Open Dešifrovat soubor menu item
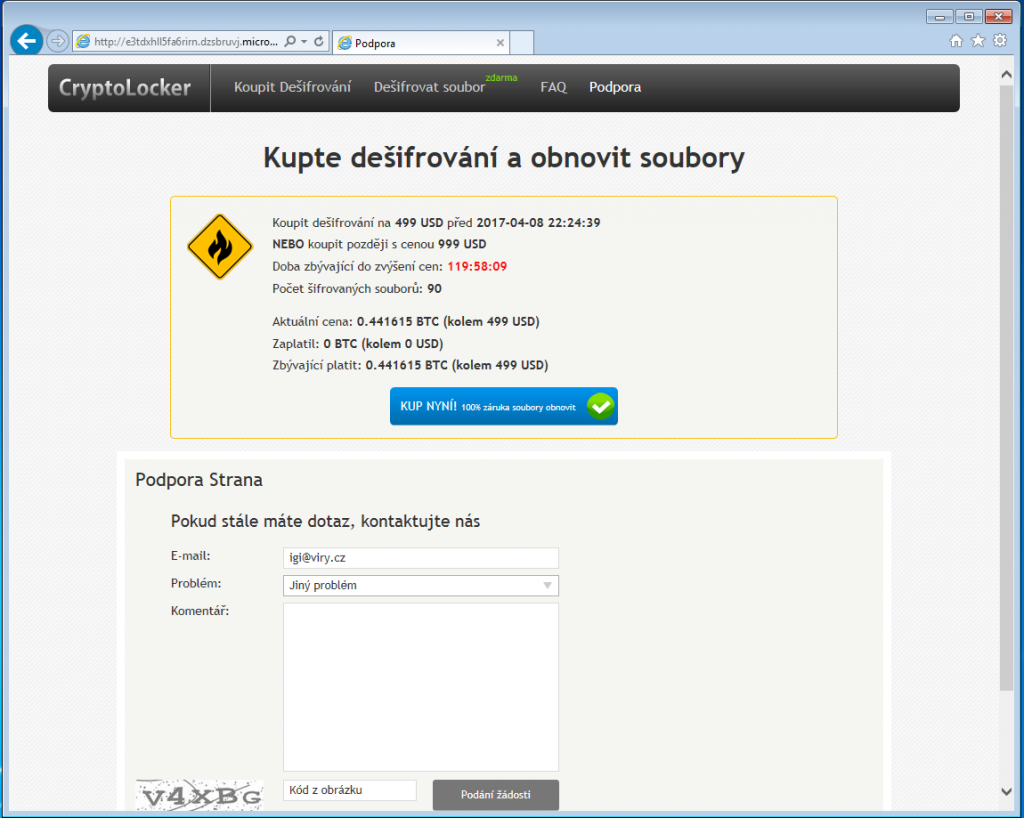1024x818 pixels. pyautogui.click(x=429, y=87)
